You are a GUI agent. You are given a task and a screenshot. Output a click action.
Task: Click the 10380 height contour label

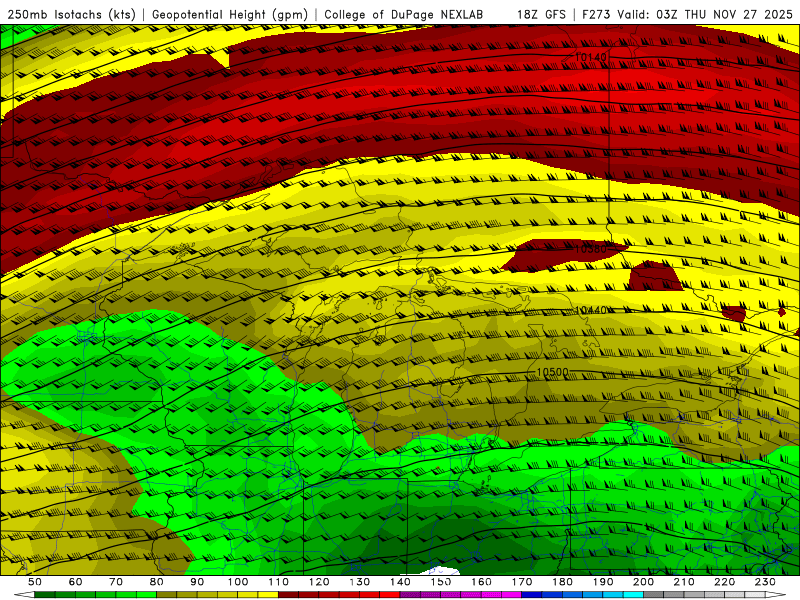click(591, 249)
